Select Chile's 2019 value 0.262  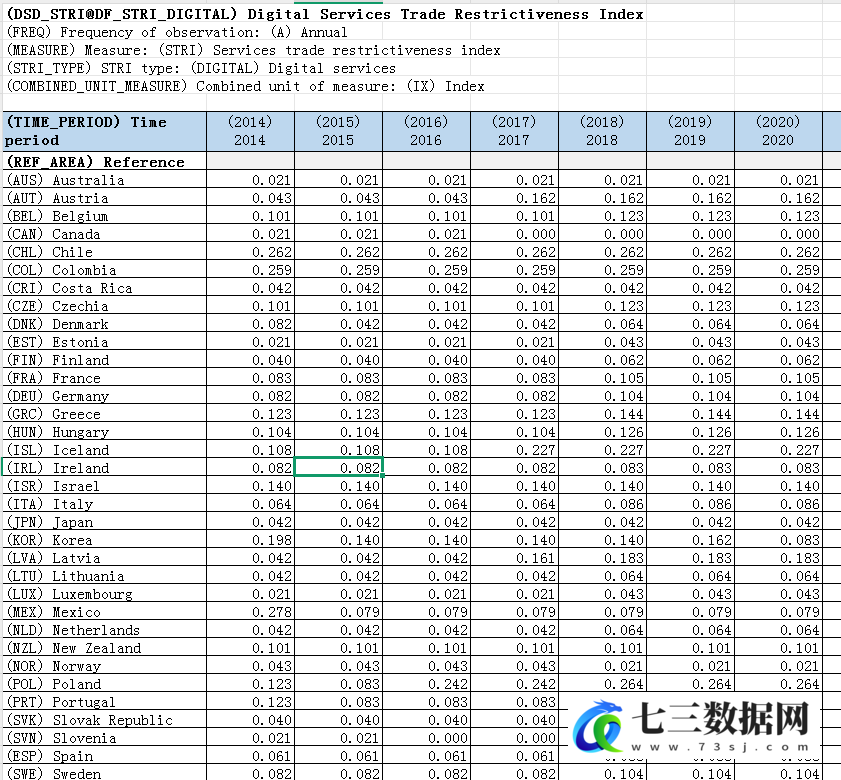click(x=690, y=252)
